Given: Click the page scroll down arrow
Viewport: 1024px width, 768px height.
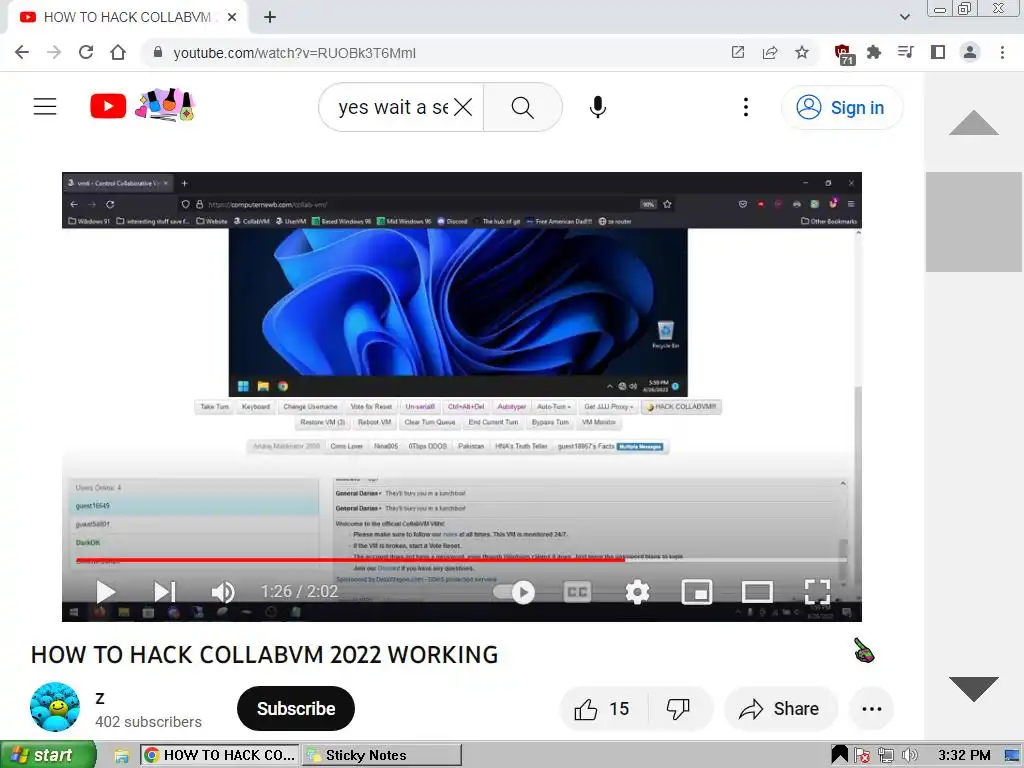Looking at the screenshot, I should pos(973,689).
